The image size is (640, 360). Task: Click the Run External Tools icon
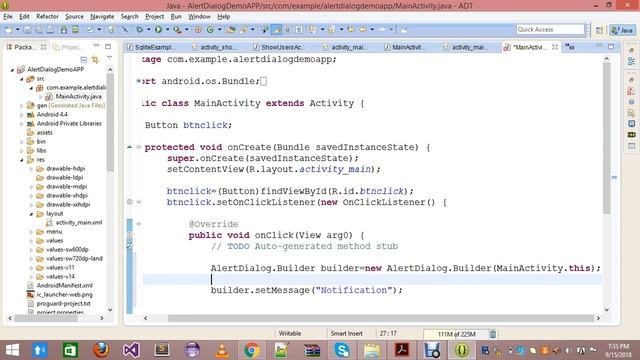(x=177, y=30)
